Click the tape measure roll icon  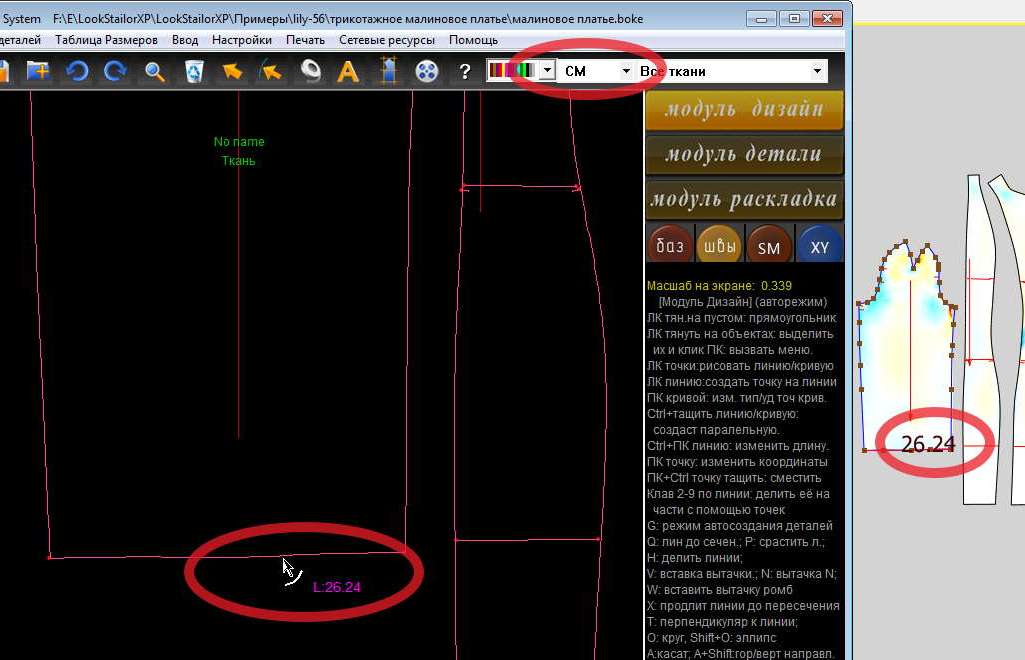(311, 71)
